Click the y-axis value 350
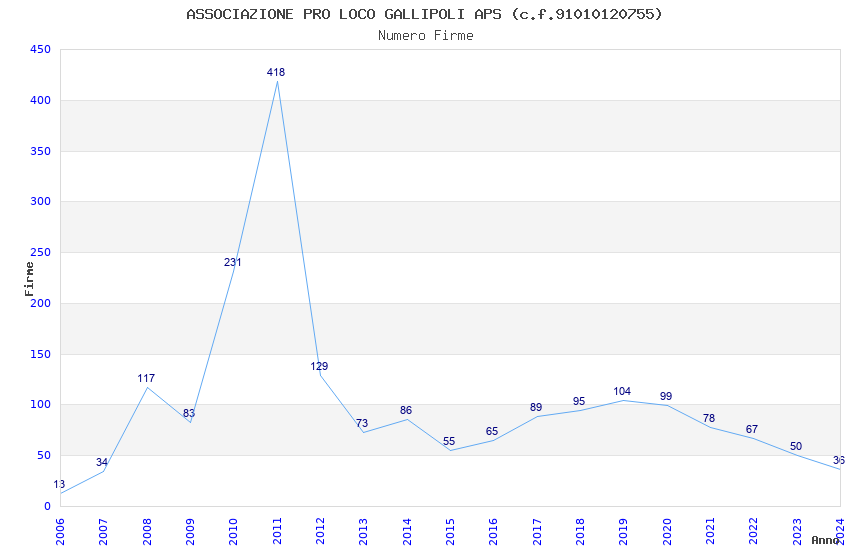 point(41,151)
